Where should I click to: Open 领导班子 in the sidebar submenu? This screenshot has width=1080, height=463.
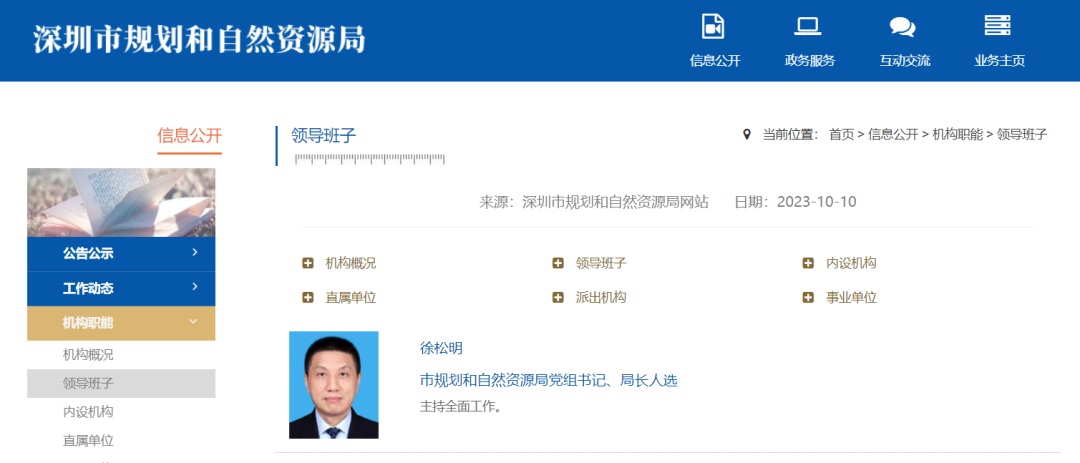121,383
